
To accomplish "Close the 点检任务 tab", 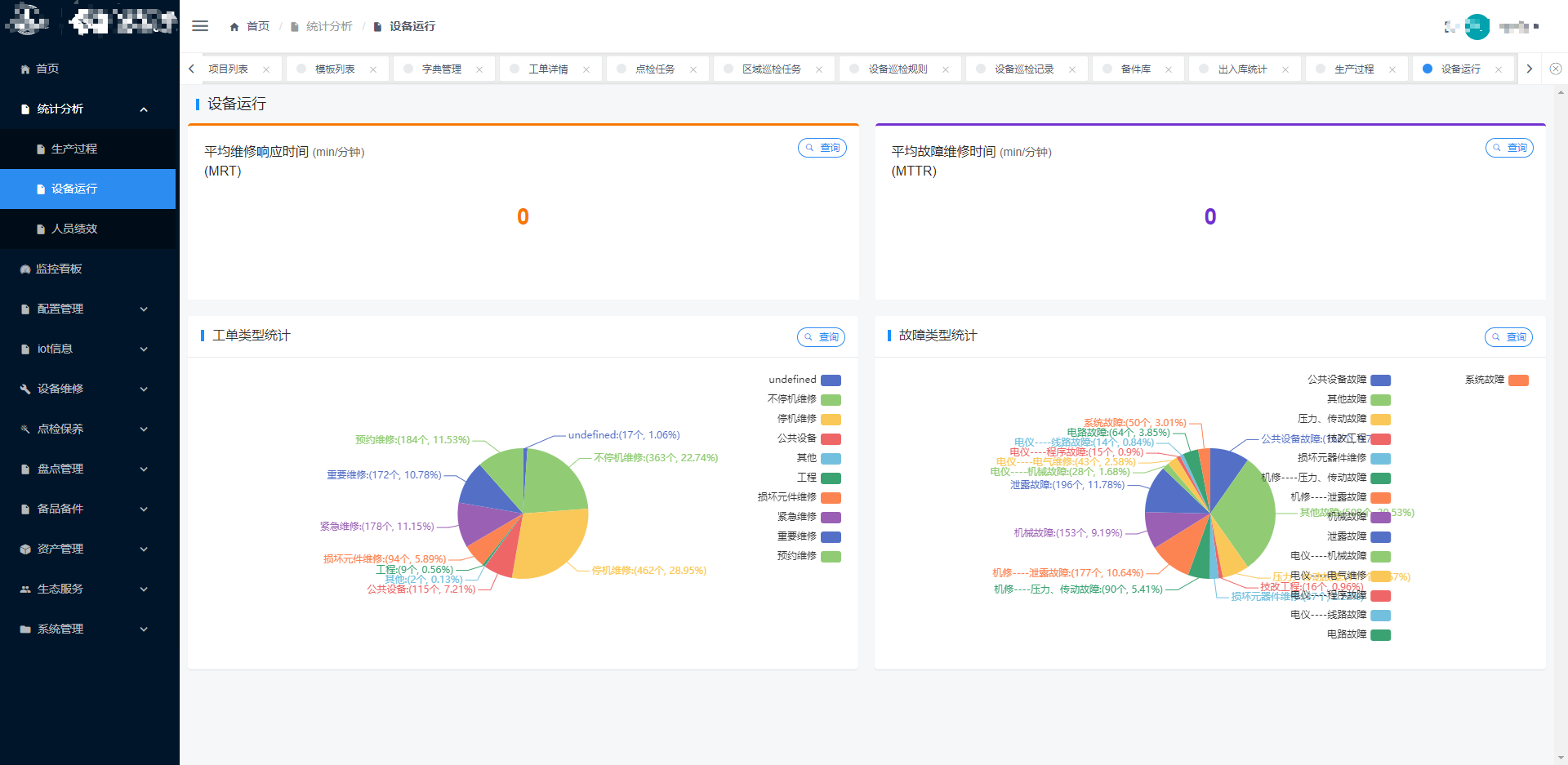I will (693, 69).
